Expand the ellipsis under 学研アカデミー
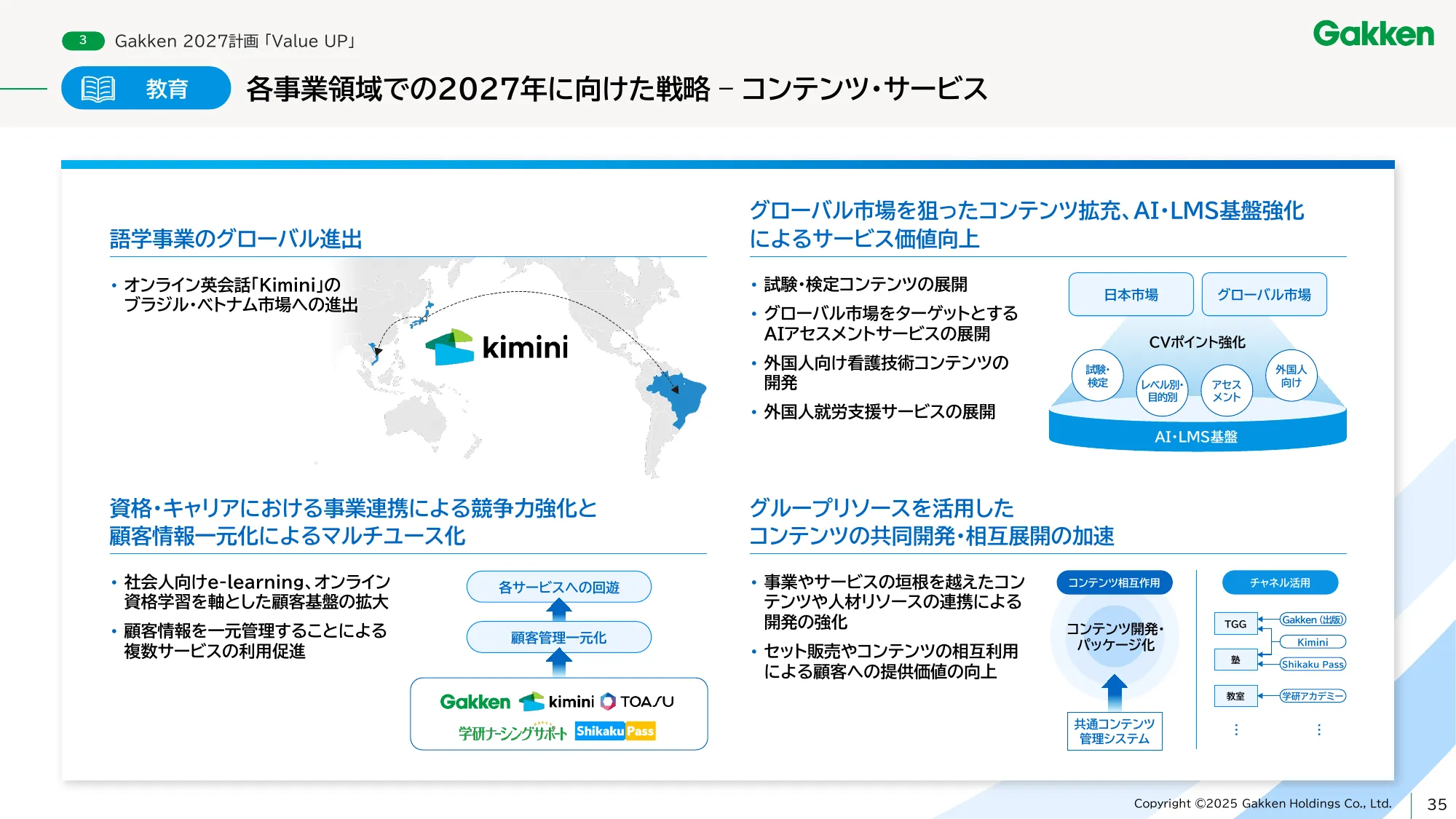 [x=1318, y=728]
